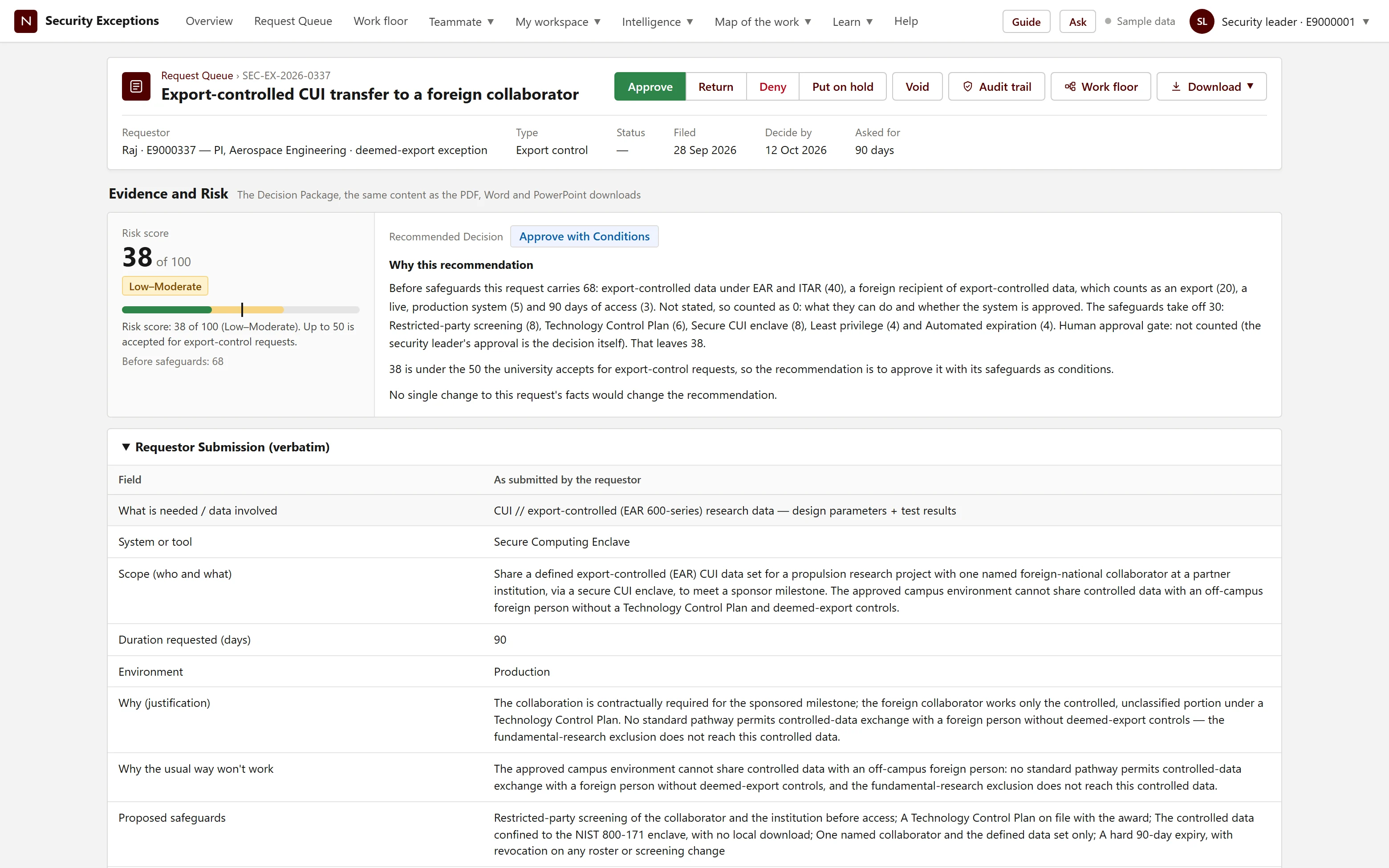Screen dimensions: 1389x868
Task: Open the Map of the work menu
Action: (763, 22)
